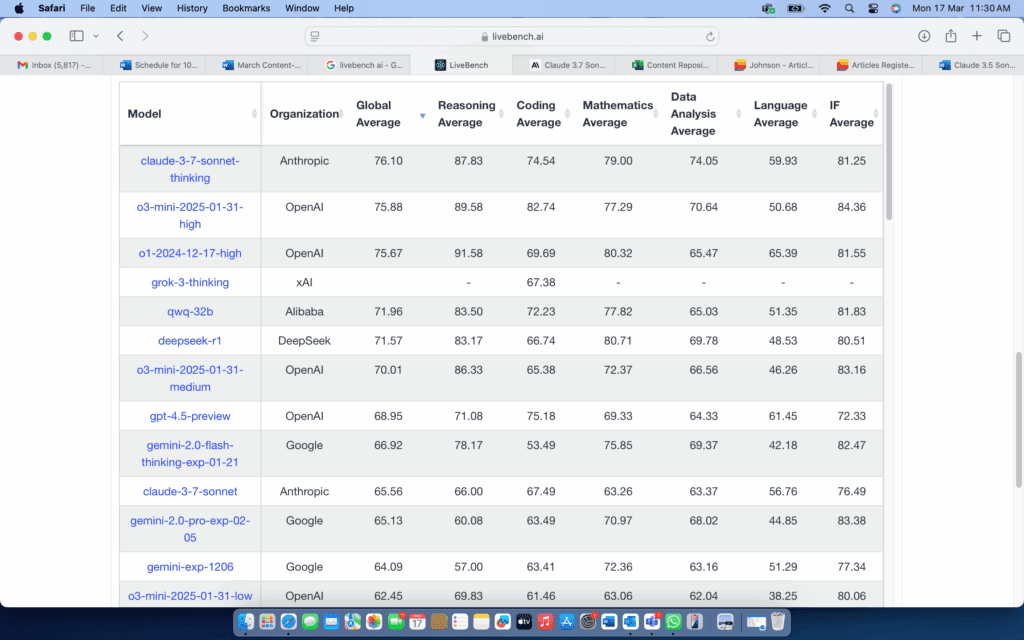
Task: Click the Share icon in toolbar
Action: (951, 36)
